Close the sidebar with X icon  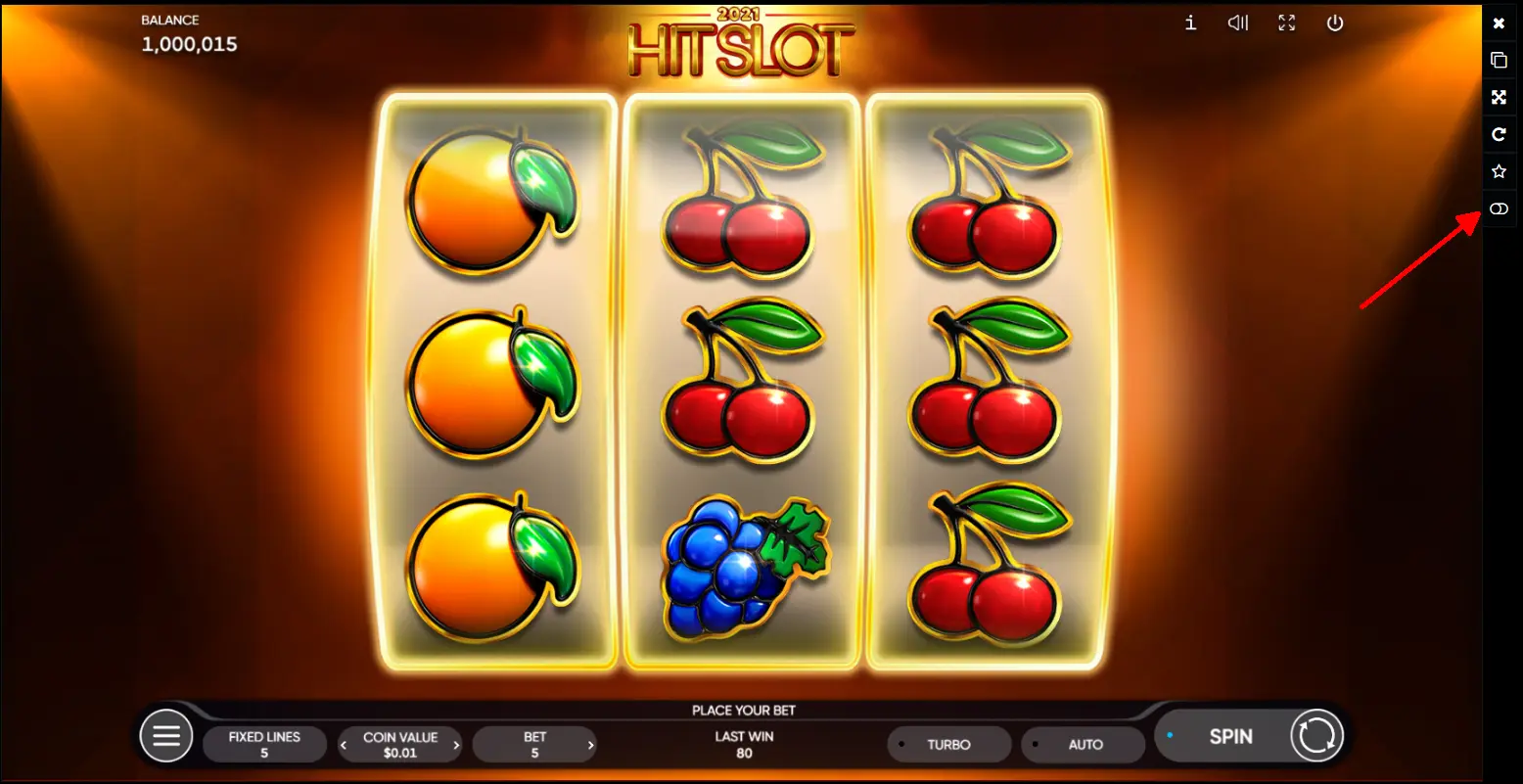tap(1499, 23)
